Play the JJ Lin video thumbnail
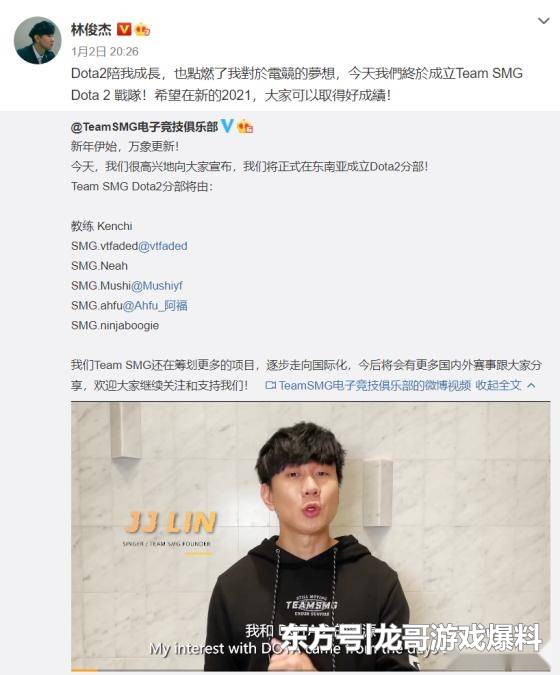 pyautogui.click(x=310, y=536)
